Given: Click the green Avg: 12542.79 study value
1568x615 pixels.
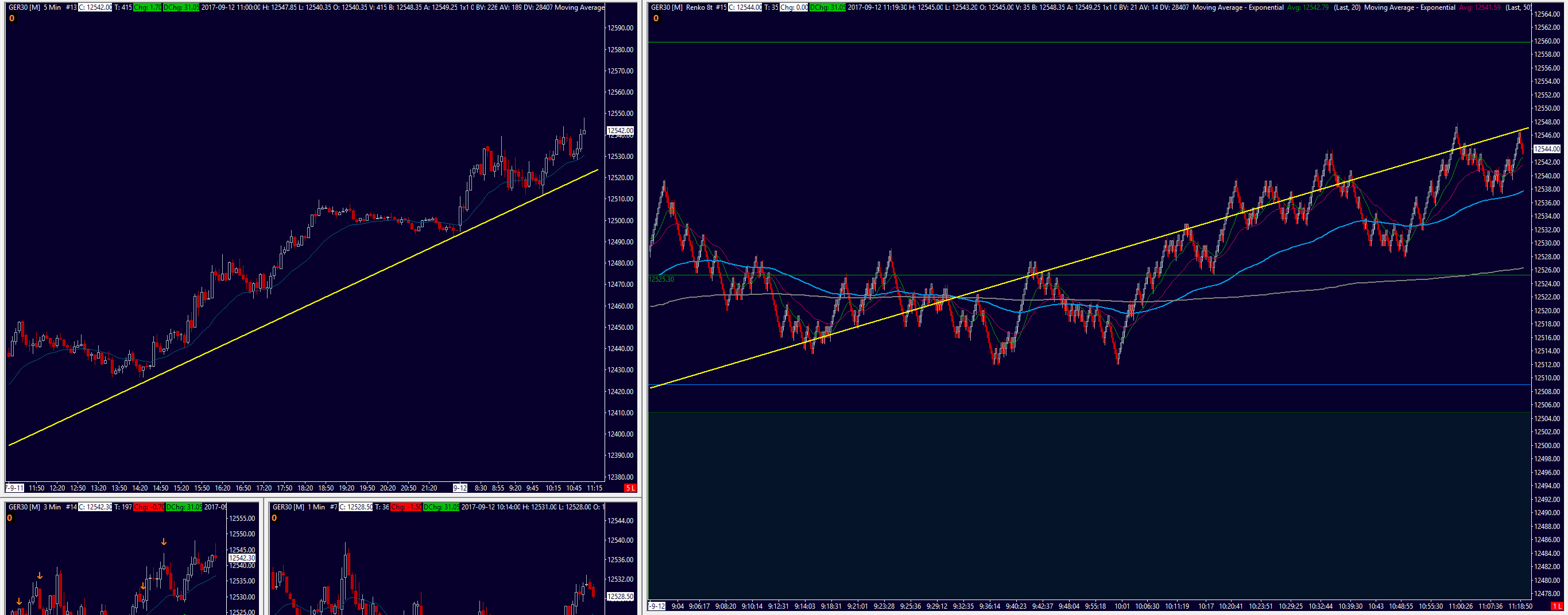Looking at the screenshot, I should click(x=1307, y=7).
